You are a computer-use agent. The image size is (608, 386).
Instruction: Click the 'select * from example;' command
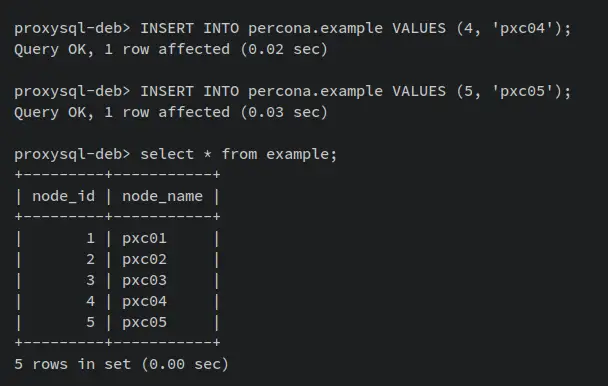(x=238, y=154)
